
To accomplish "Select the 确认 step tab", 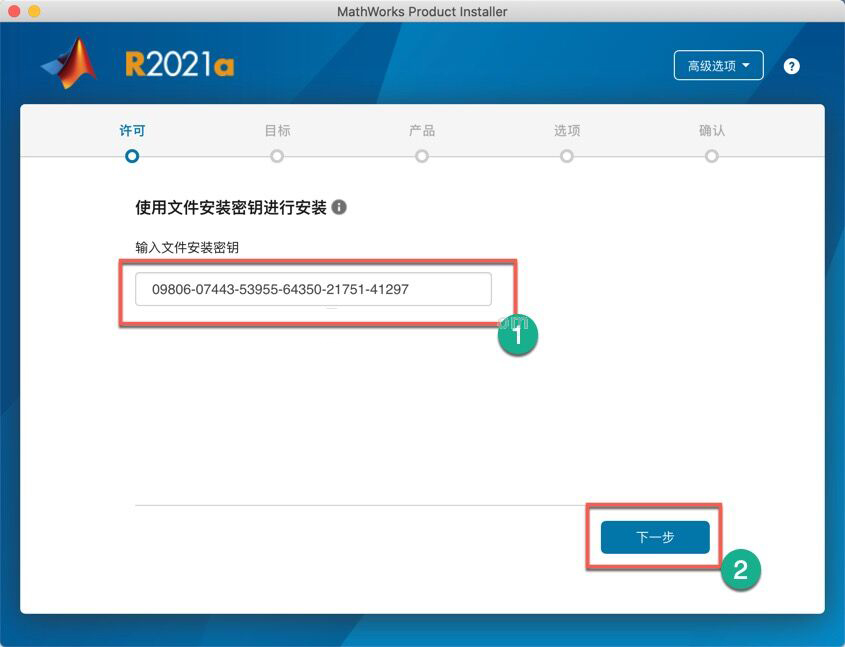I will click(x=712, y=130).
